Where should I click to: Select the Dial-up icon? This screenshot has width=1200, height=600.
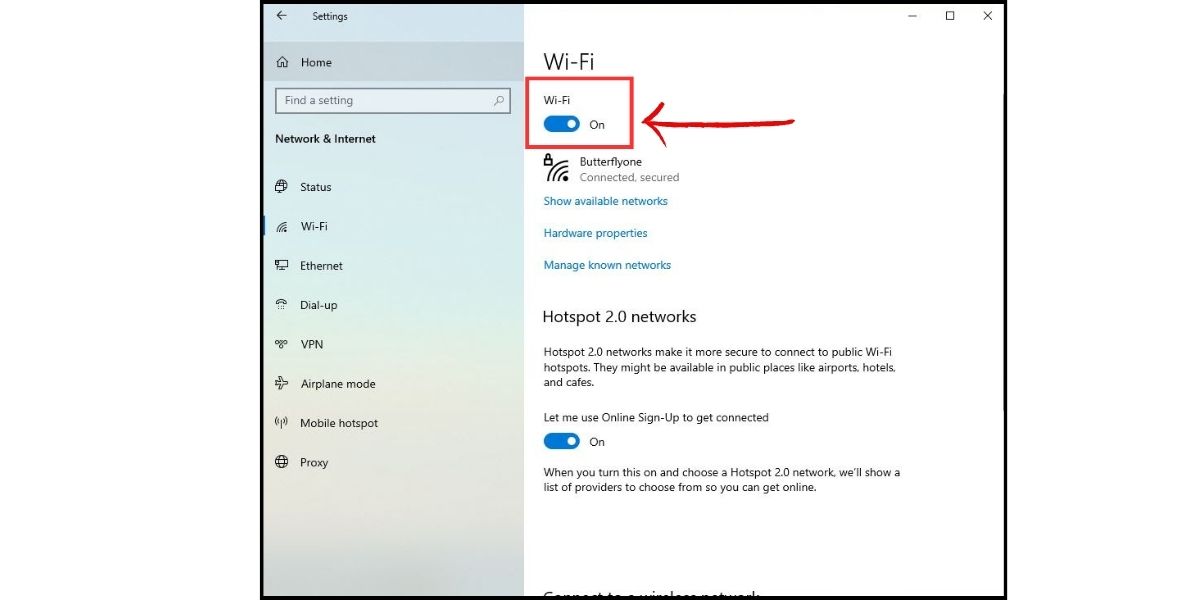pos(281,305)
